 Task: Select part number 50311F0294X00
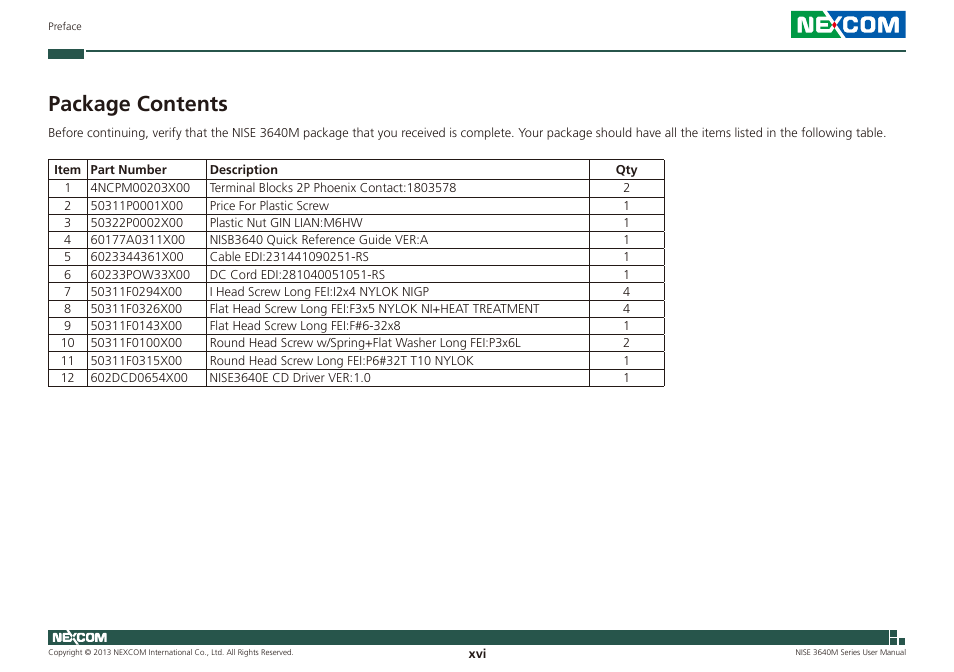click(136, 291)
